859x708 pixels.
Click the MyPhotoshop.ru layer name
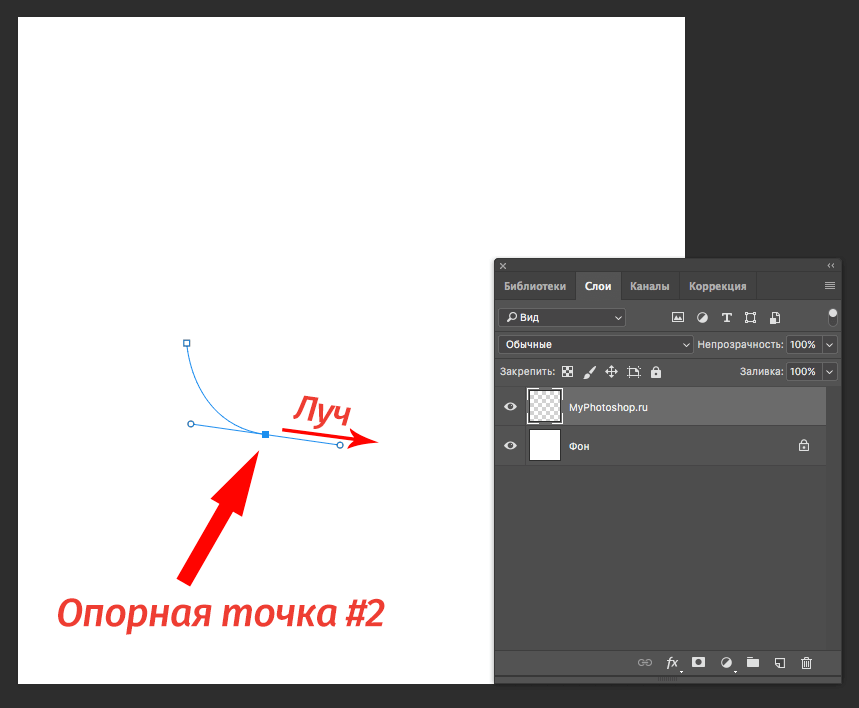click(608, 407)
